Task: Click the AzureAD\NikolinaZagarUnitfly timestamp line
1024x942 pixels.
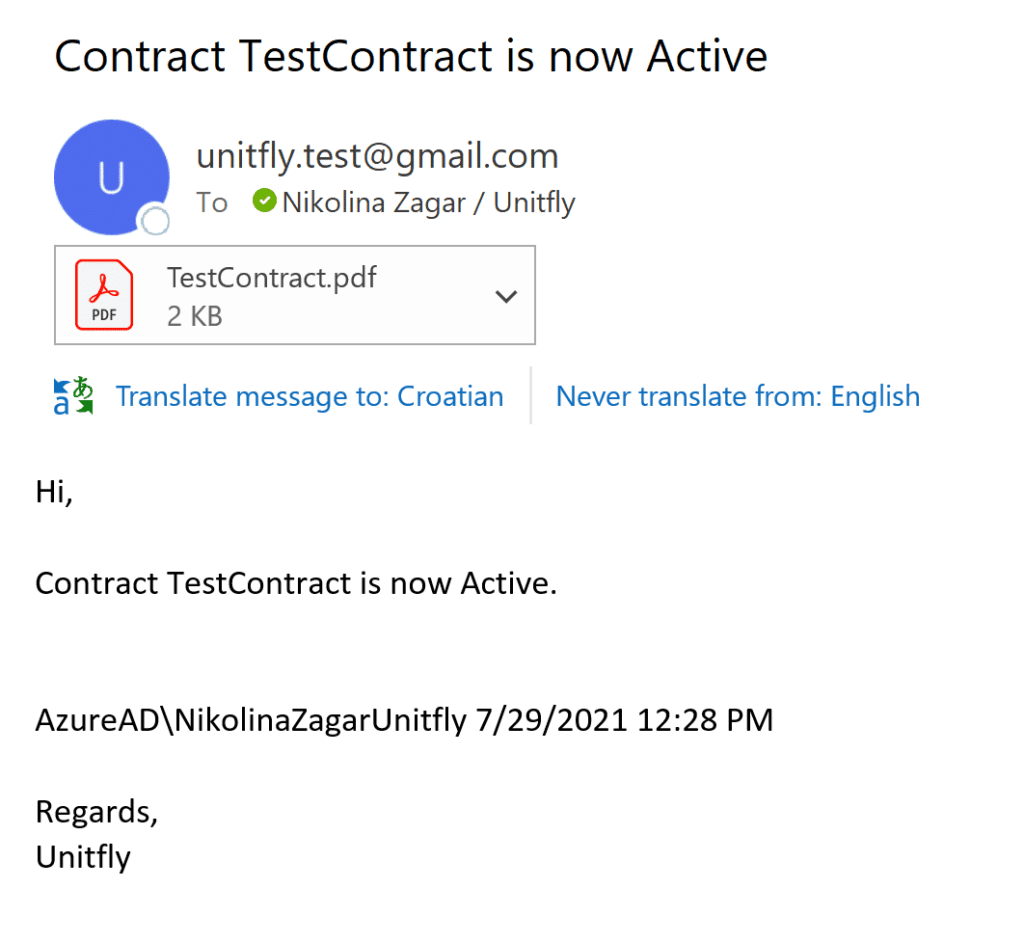Action: pyautogui.click(x=404, y=721)
